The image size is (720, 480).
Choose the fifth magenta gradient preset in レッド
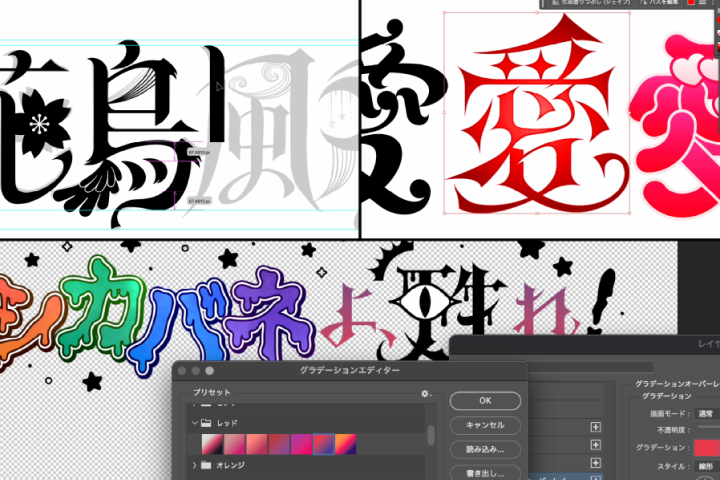pyautogui.click(x=301, y=444)
